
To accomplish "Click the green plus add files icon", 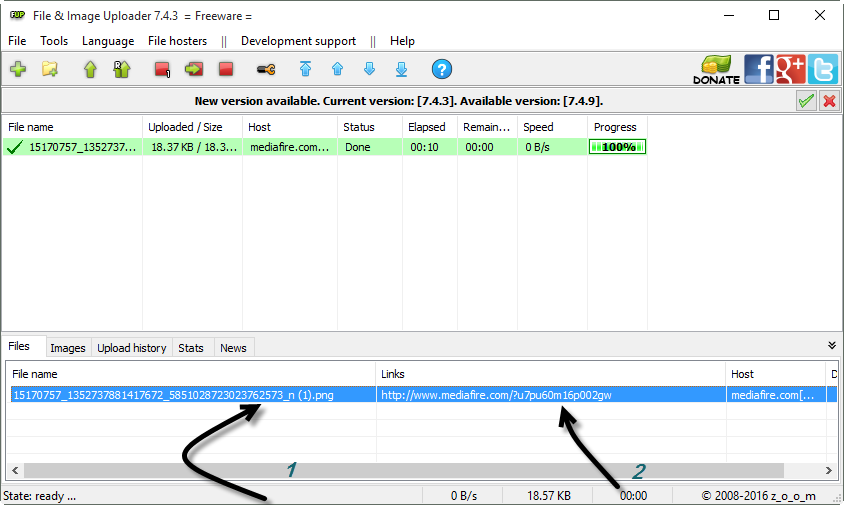I will tap(18, 69).
